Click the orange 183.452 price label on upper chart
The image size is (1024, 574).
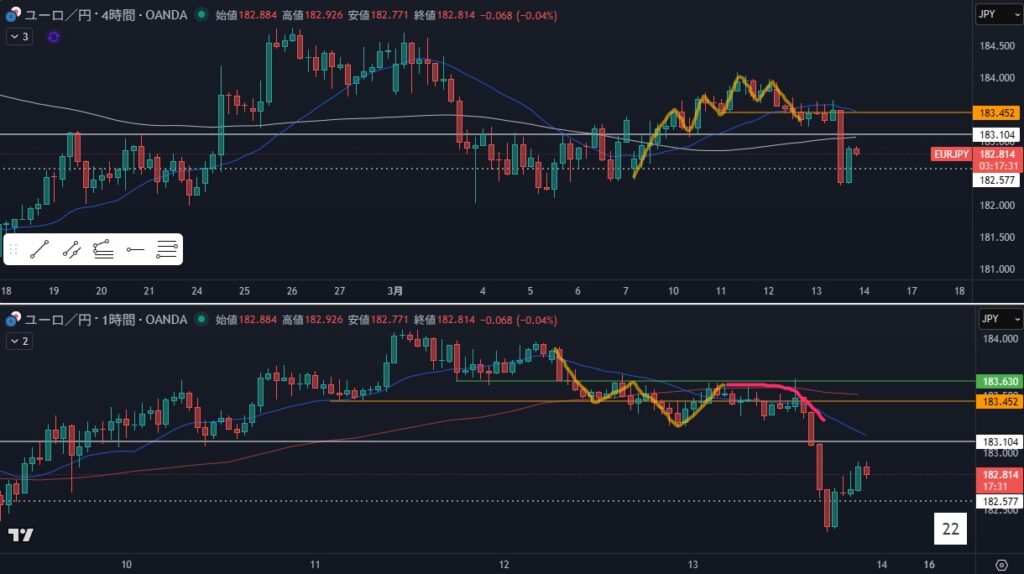997,113
